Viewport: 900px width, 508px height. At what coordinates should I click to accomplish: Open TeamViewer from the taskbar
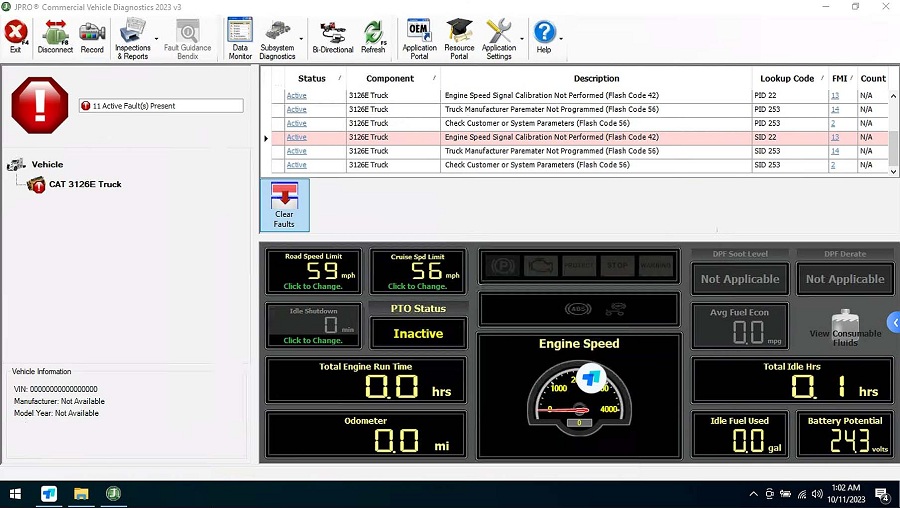49,494
